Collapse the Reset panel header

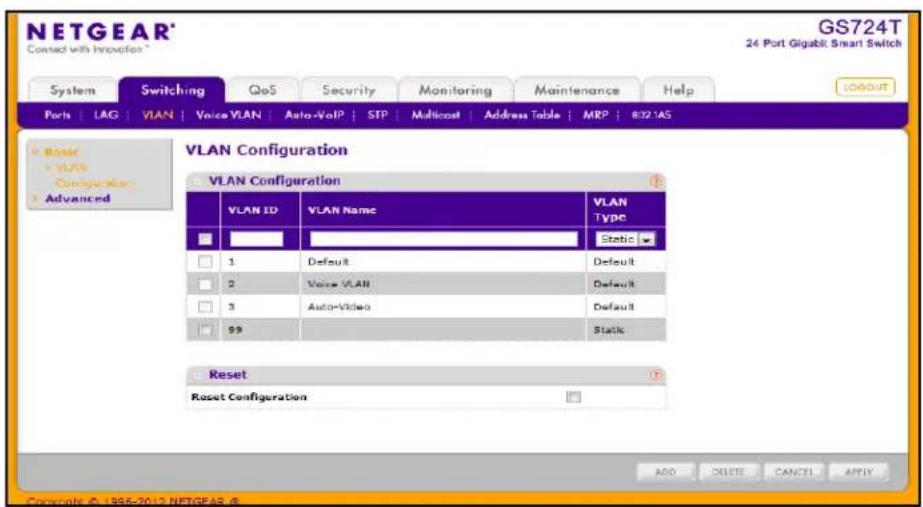[198, 375]
